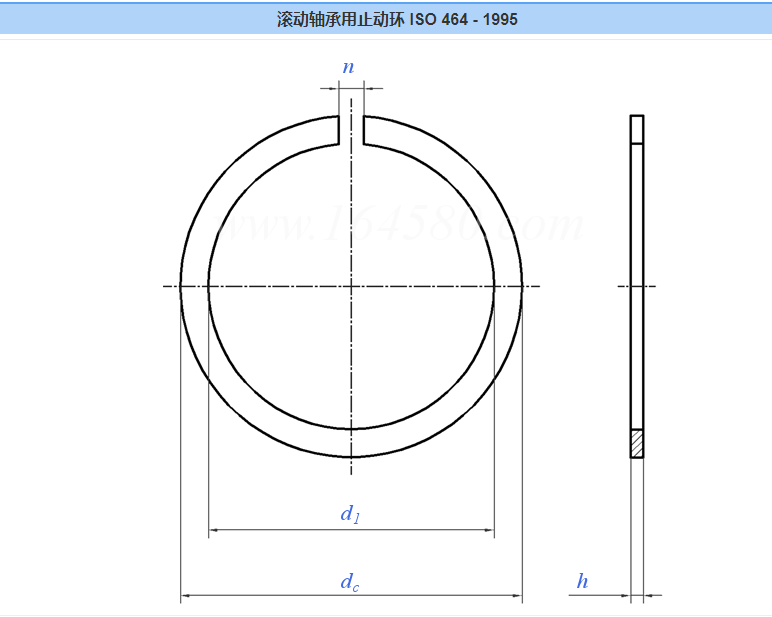The height and width of the screenshot is (617, 772).
Task: Click the centerline intersection inside the ring
Action: 351,287
